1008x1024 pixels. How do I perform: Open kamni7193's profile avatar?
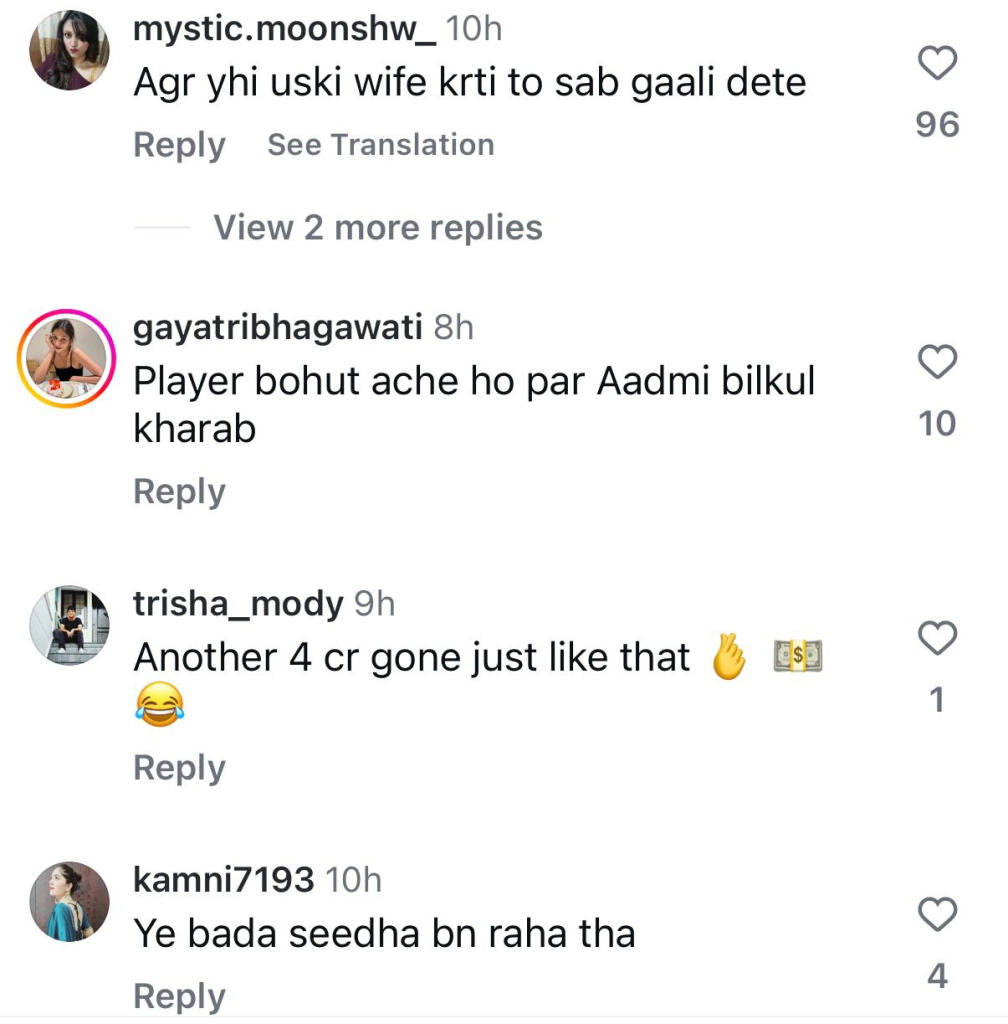[x=68, y=901]
